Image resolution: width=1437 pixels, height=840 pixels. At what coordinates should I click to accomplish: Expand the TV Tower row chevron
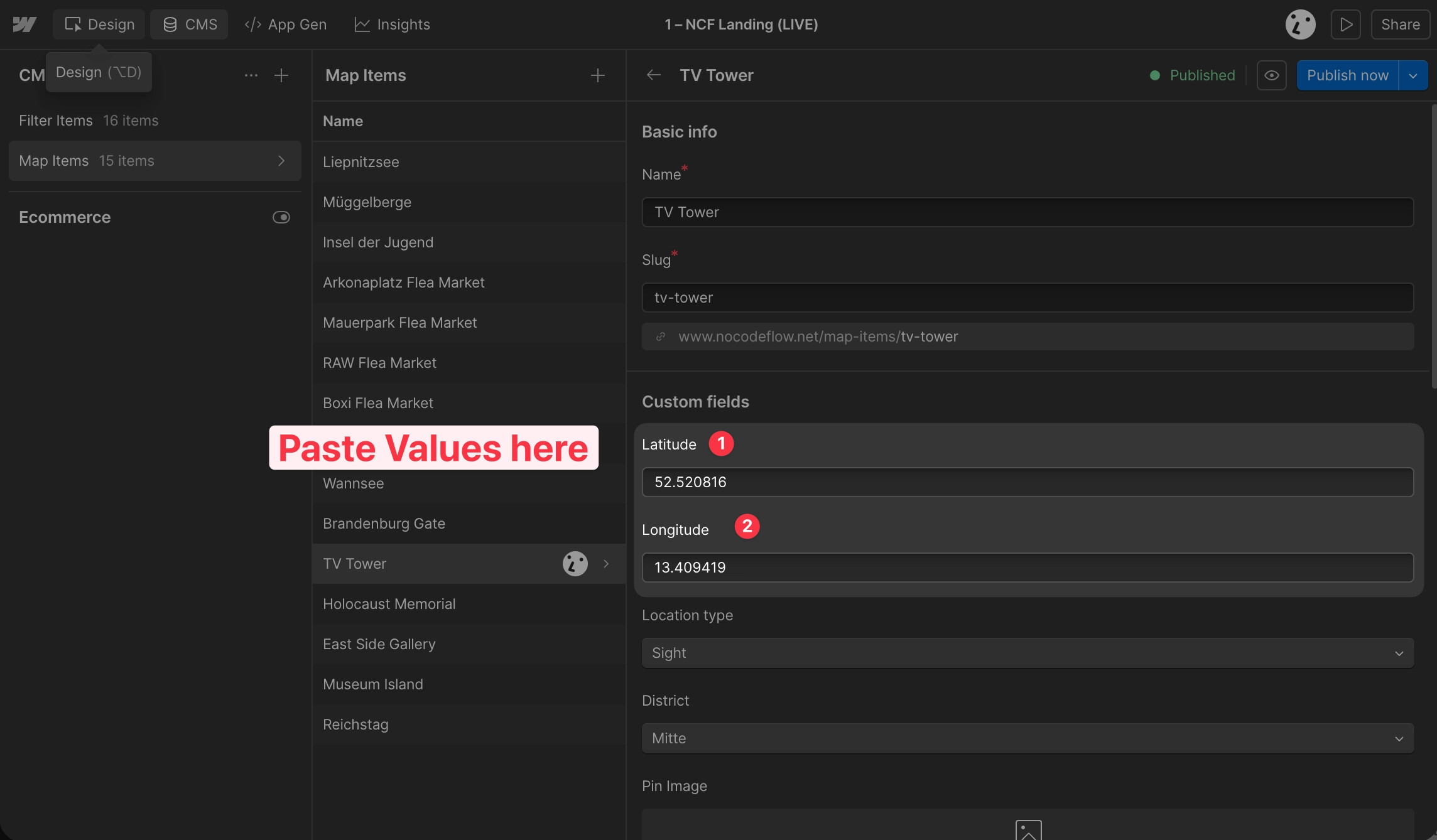(x=606, y=564)
